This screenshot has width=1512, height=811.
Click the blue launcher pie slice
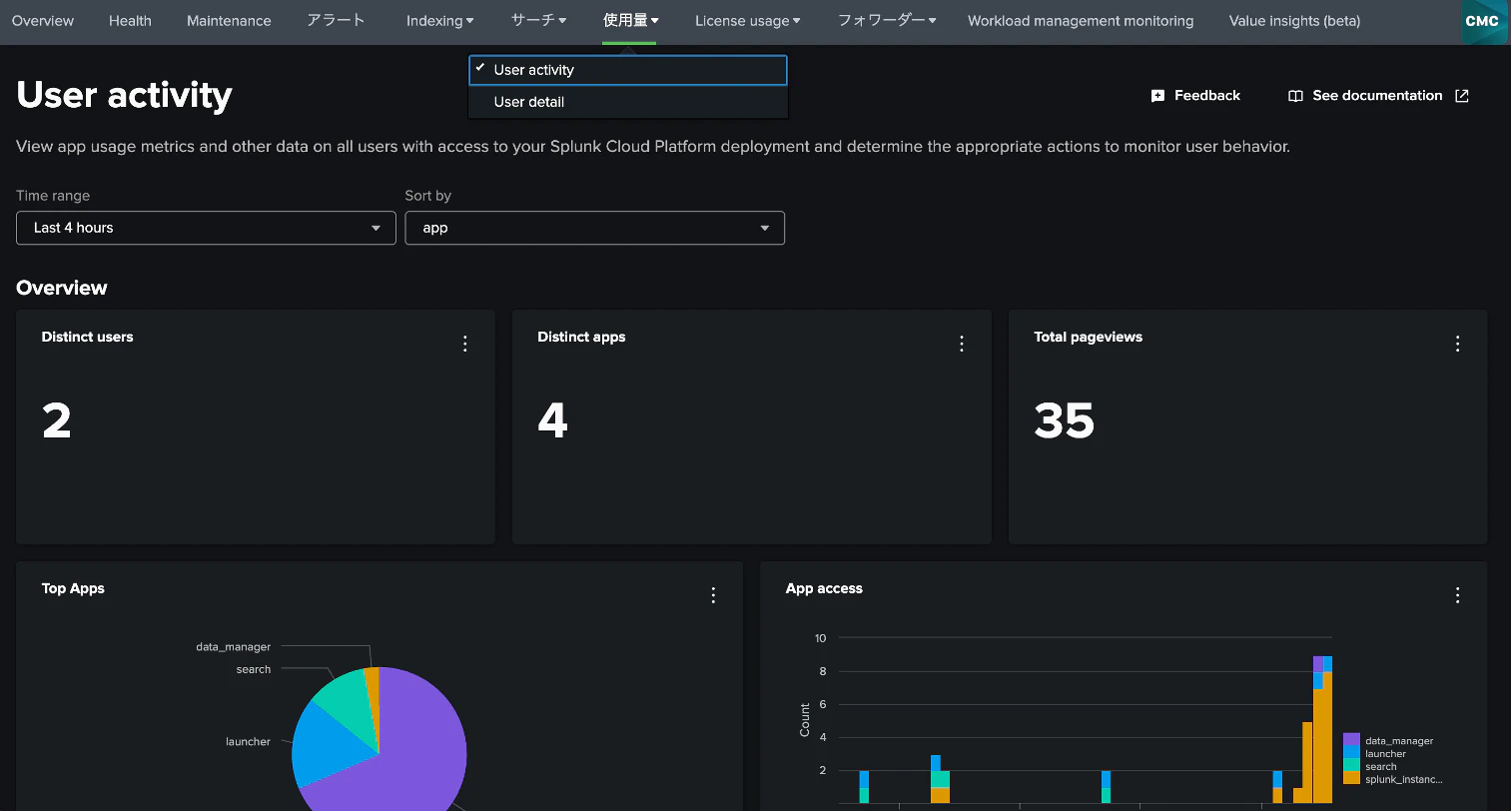325,744
